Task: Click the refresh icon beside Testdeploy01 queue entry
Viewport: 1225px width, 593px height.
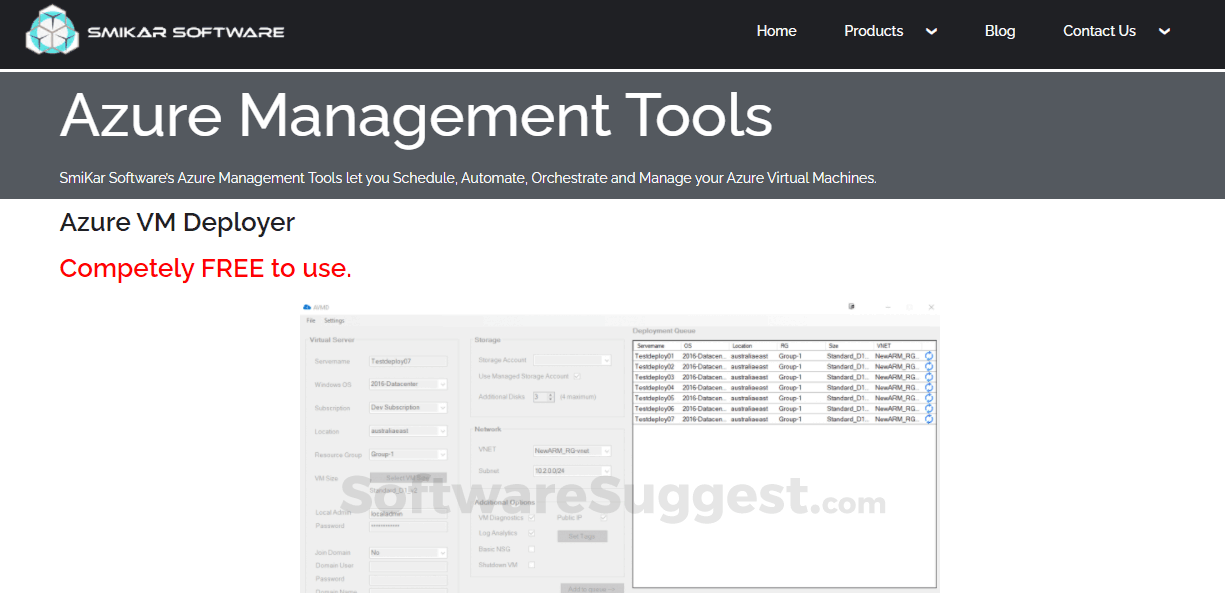Action: pos(928,356)
